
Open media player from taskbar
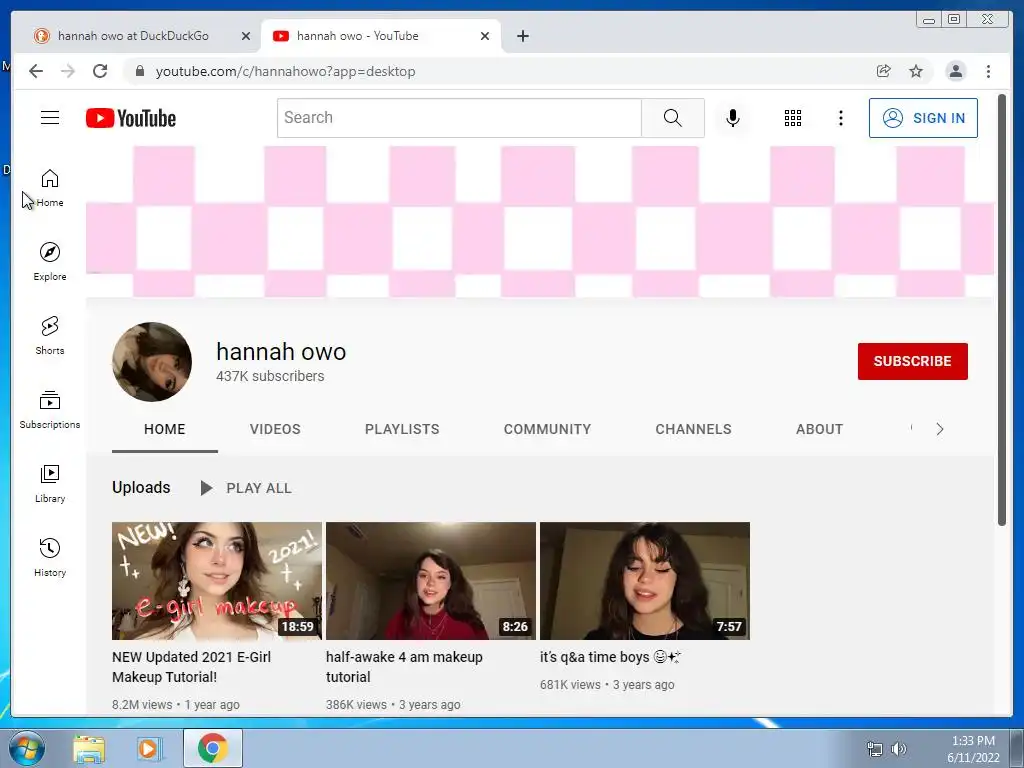pos(149,749)
